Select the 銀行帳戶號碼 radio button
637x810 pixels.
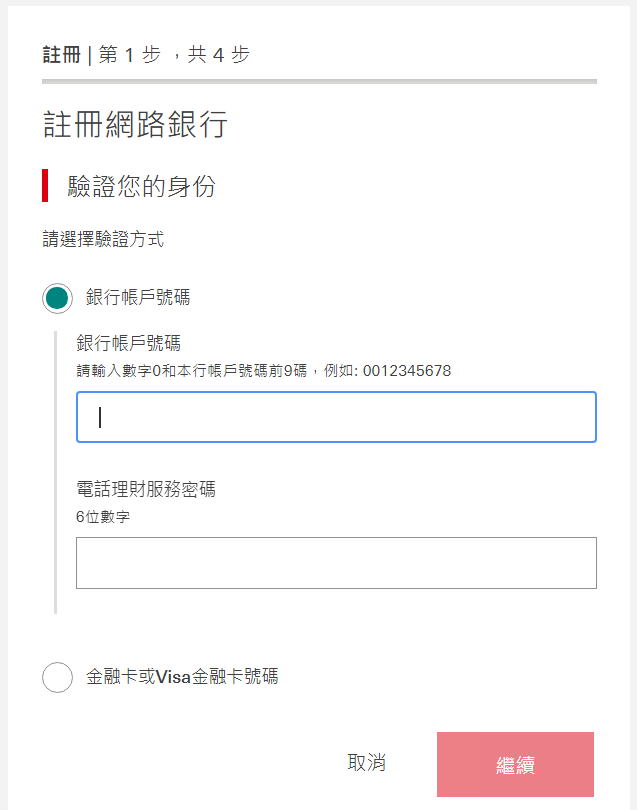click(57, 298)
